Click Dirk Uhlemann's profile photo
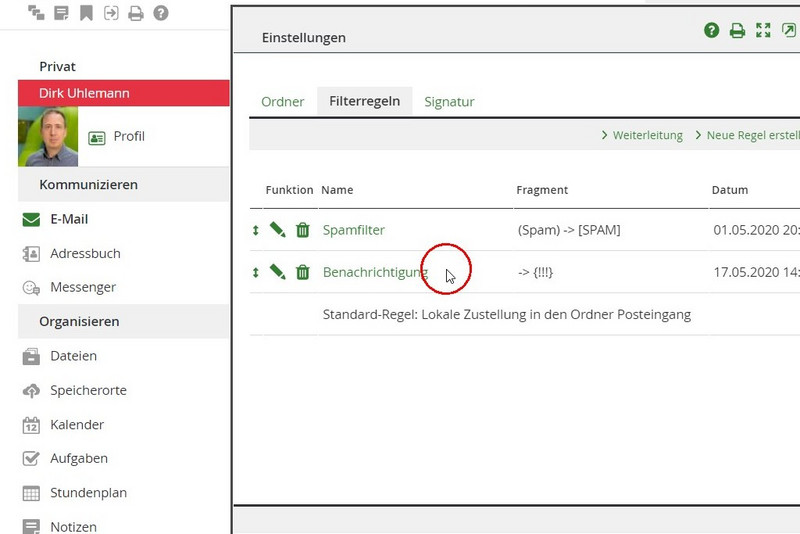 [48, 136]
